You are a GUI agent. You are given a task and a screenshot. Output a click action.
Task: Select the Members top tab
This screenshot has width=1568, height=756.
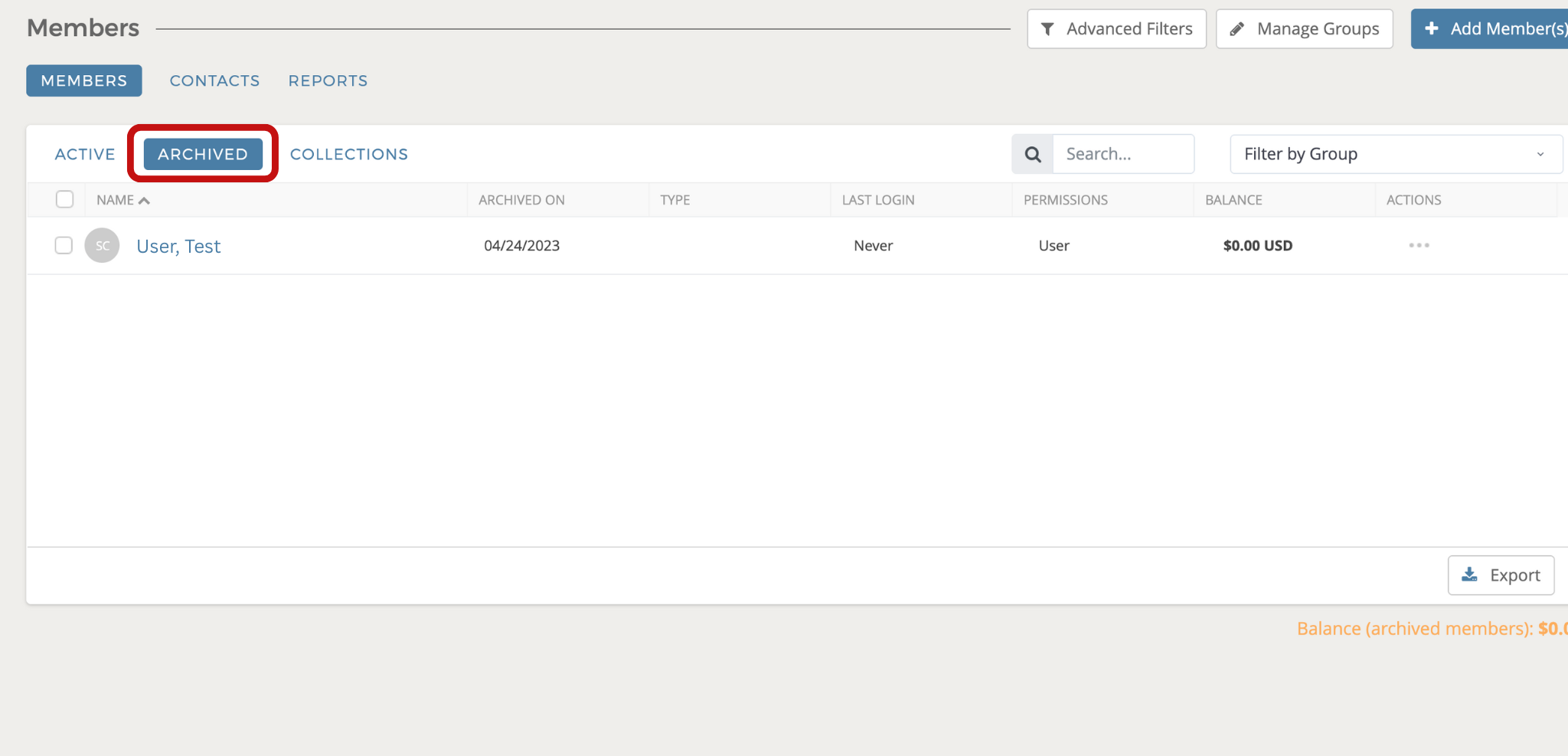pyautogui.click(x=84, y=80)
